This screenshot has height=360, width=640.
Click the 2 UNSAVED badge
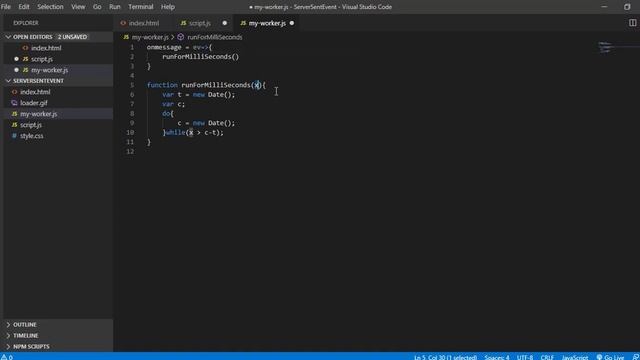[x=72, y=37]
